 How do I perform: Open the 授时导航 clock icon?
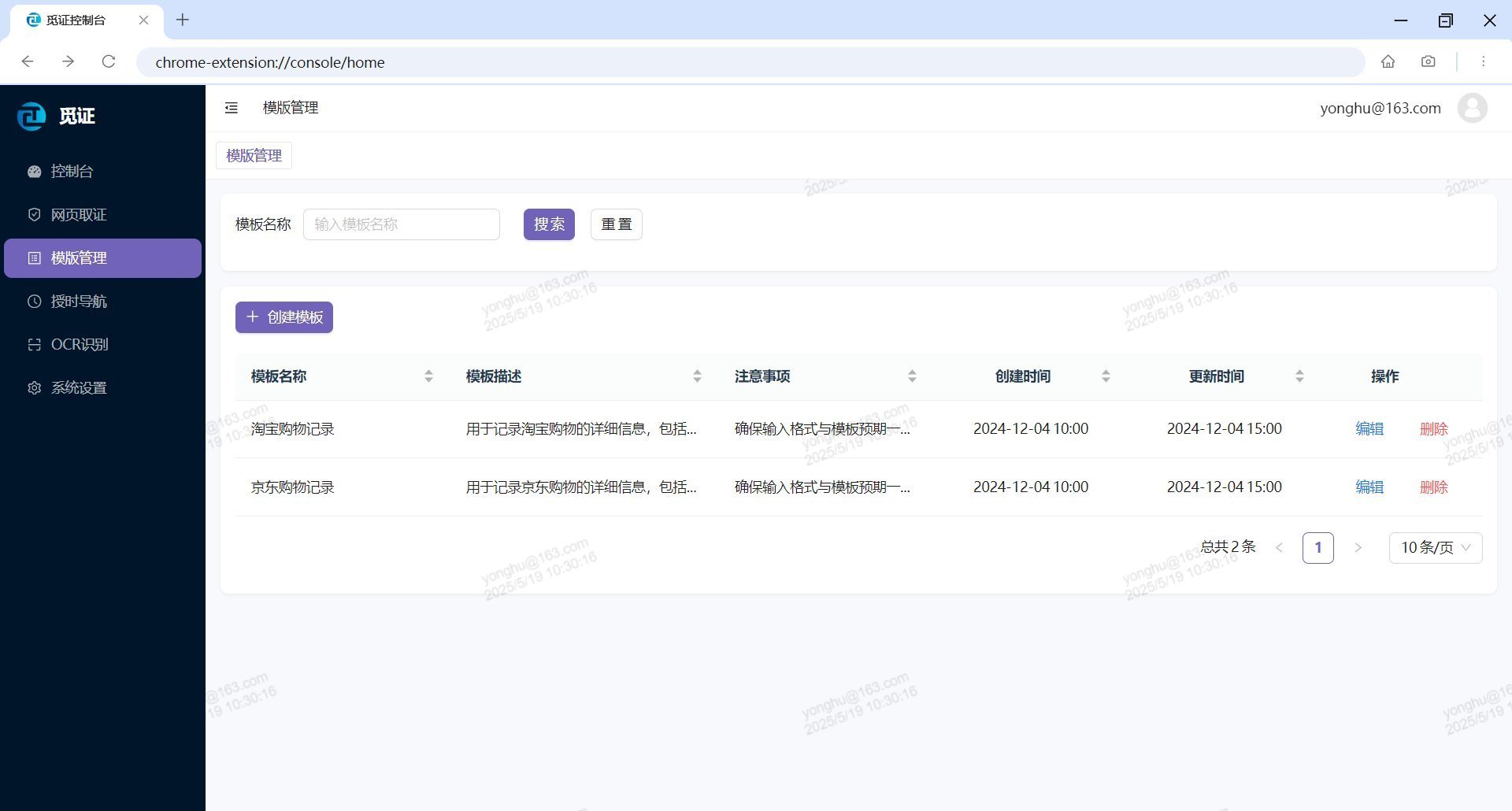34,301
